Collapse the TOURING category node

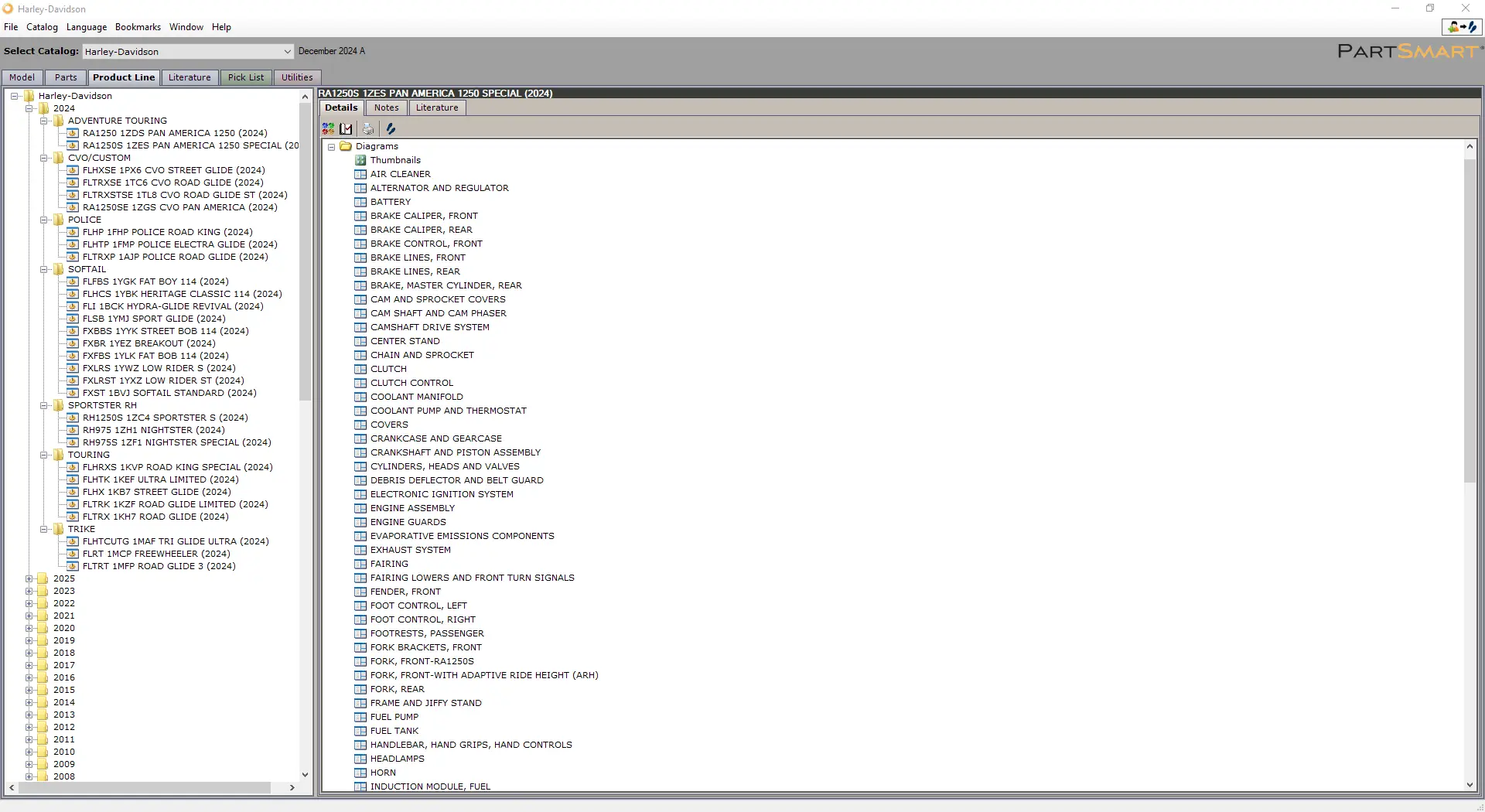44,455
